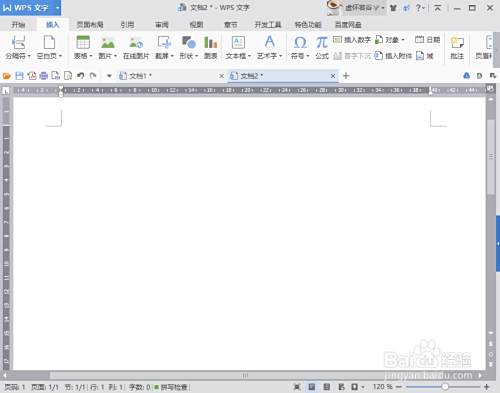Expand the 分隔符 dropdown arrow
500x393 pixels.
click(x=29, y=56)
